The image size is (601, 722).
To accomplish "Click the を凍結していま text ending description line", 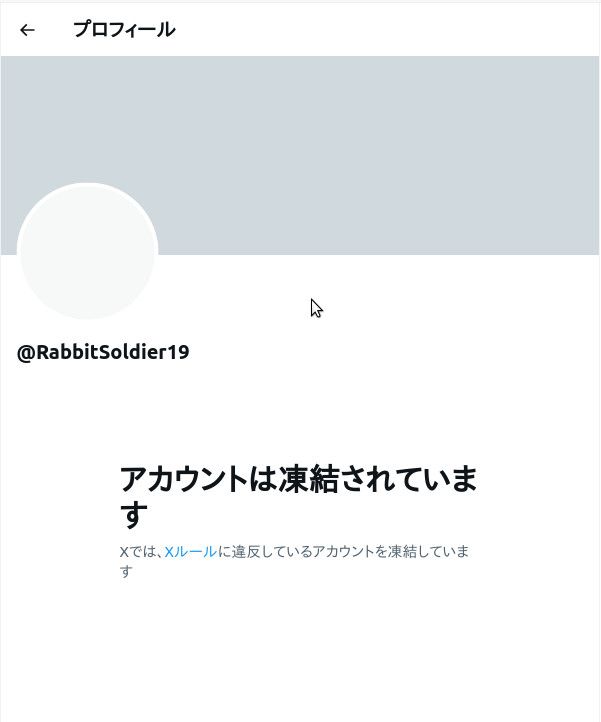I will (422, 551).
